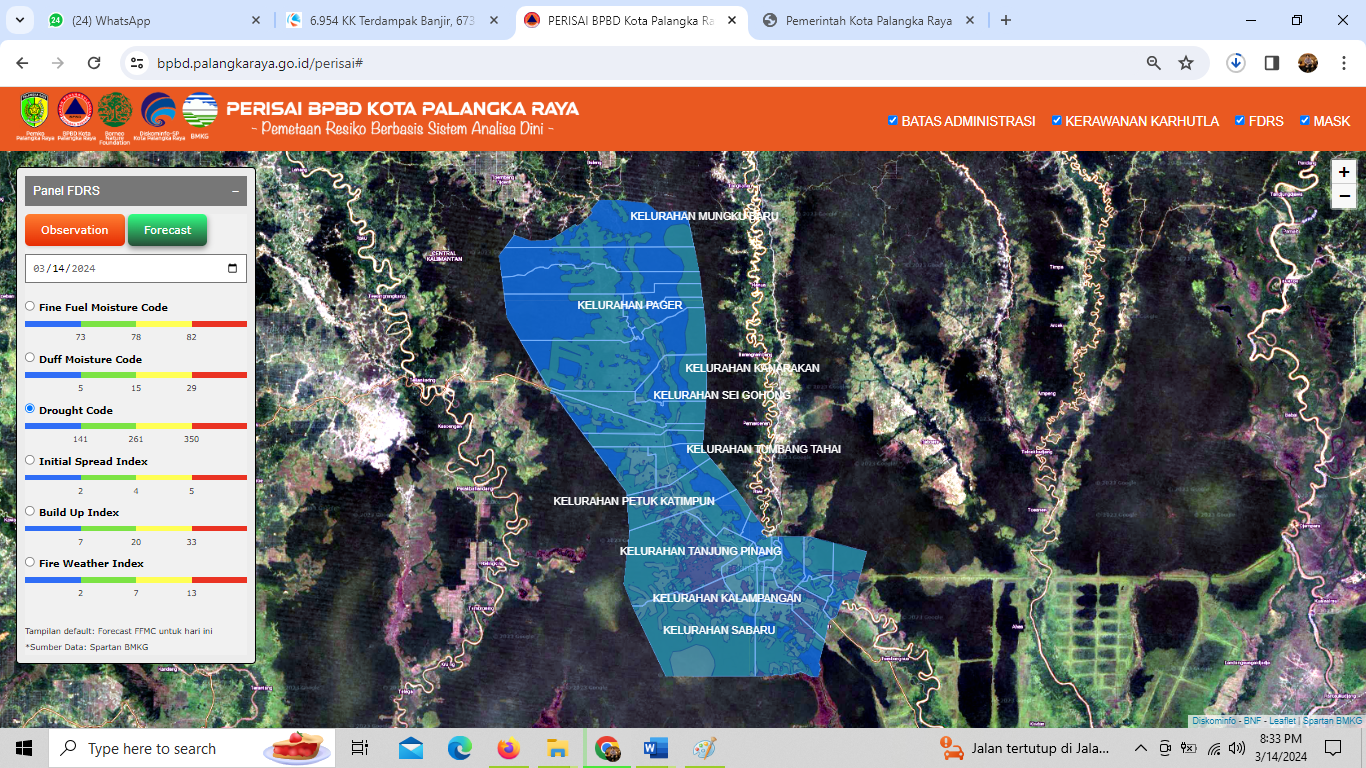The height and width of the screenshot is (768, 1366).
Task: Close the WhatsApp tab
Action: point(255,20)
